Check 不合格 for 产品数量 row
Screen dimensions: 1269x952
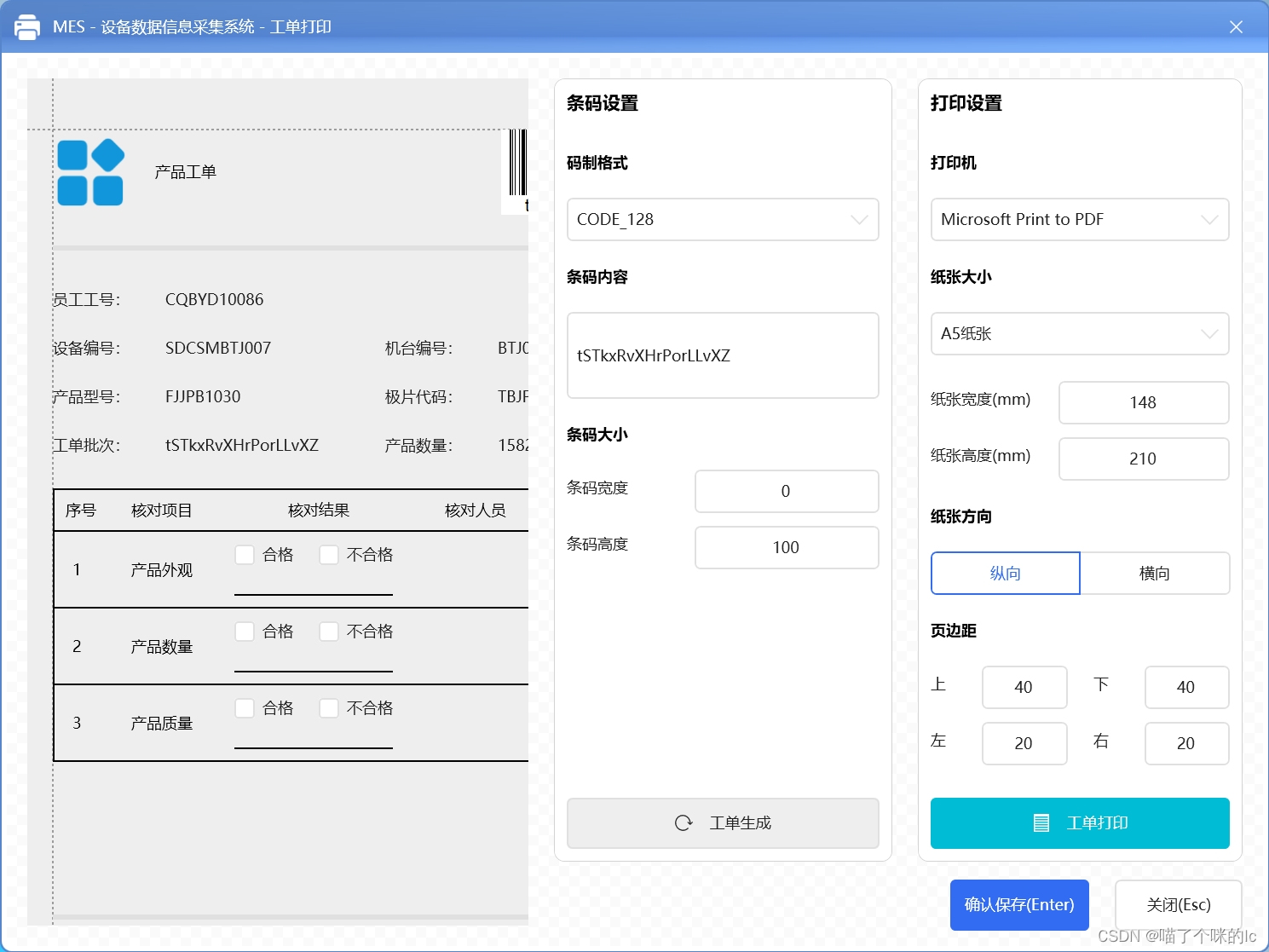point(329,632)
